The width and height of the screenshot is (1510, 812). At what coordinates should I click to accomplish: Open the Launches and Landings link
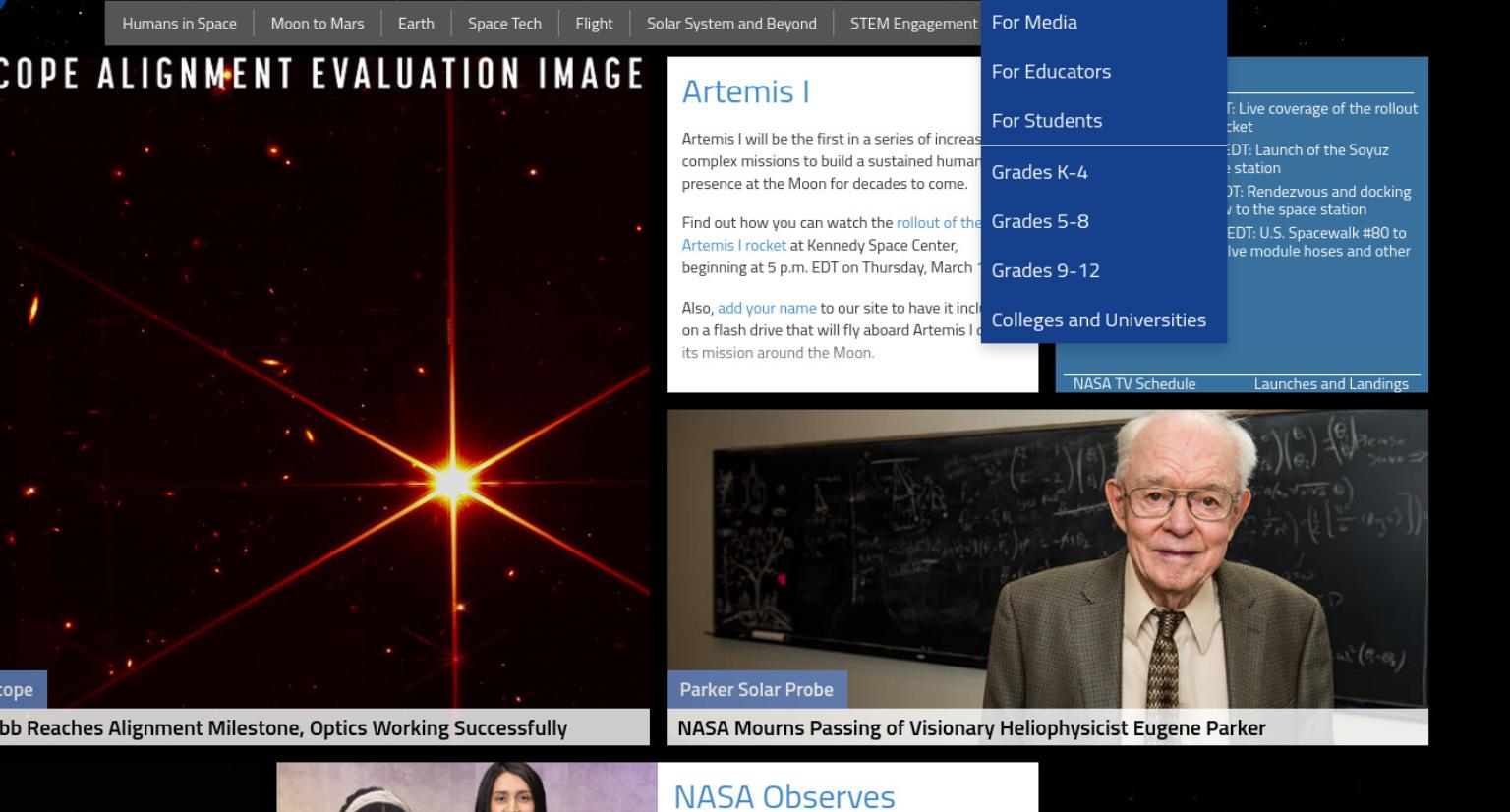point(1331,384)
